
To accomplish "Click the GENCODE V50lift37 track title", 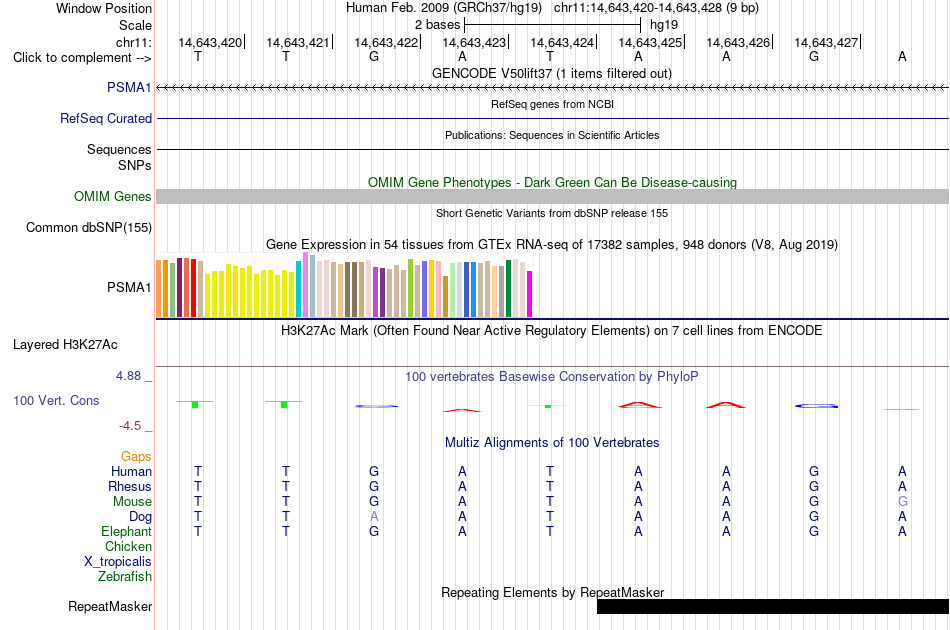I will tap(551, 73).
